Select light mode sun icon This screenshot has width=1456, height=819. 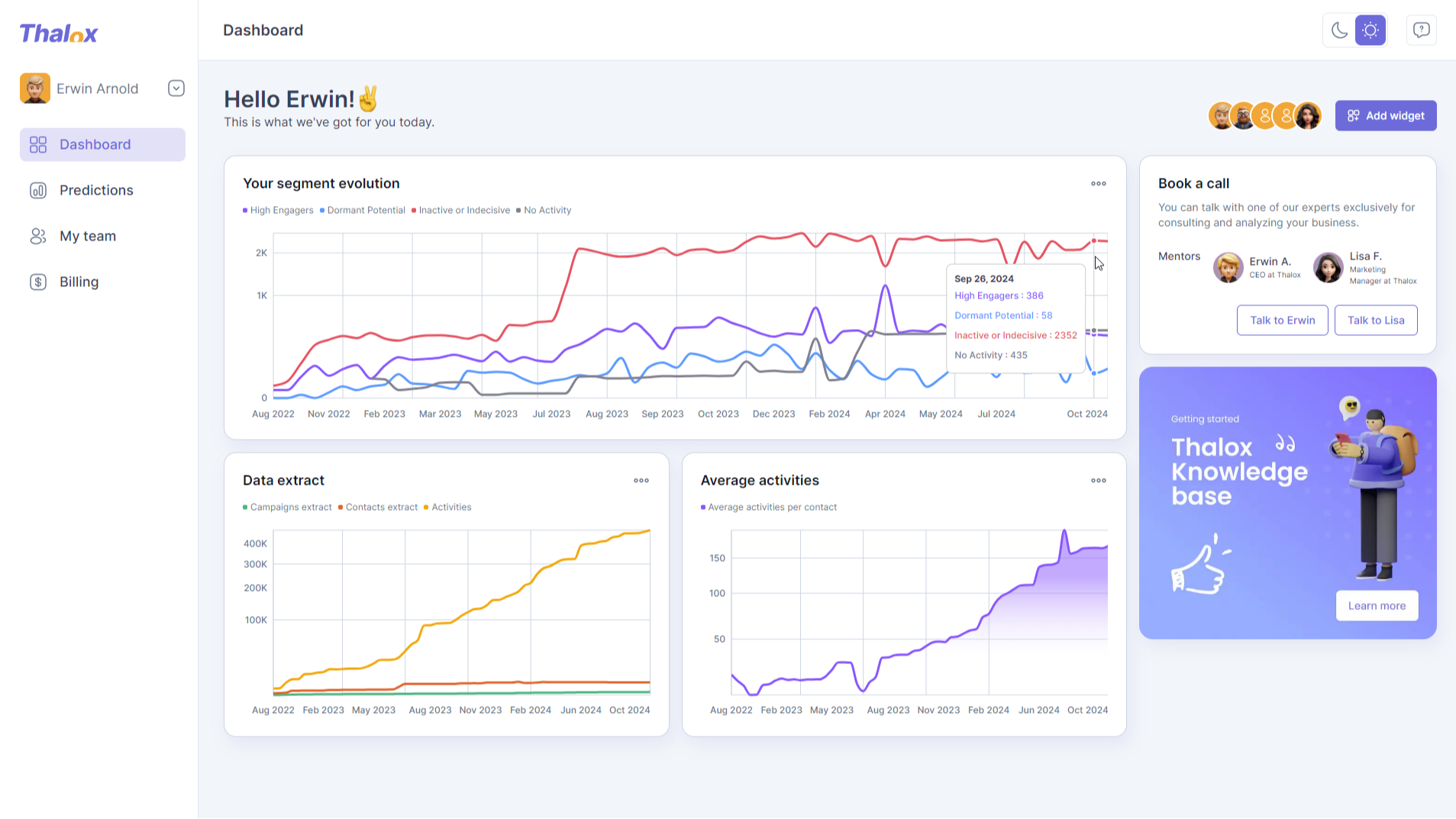[1370, 31]
